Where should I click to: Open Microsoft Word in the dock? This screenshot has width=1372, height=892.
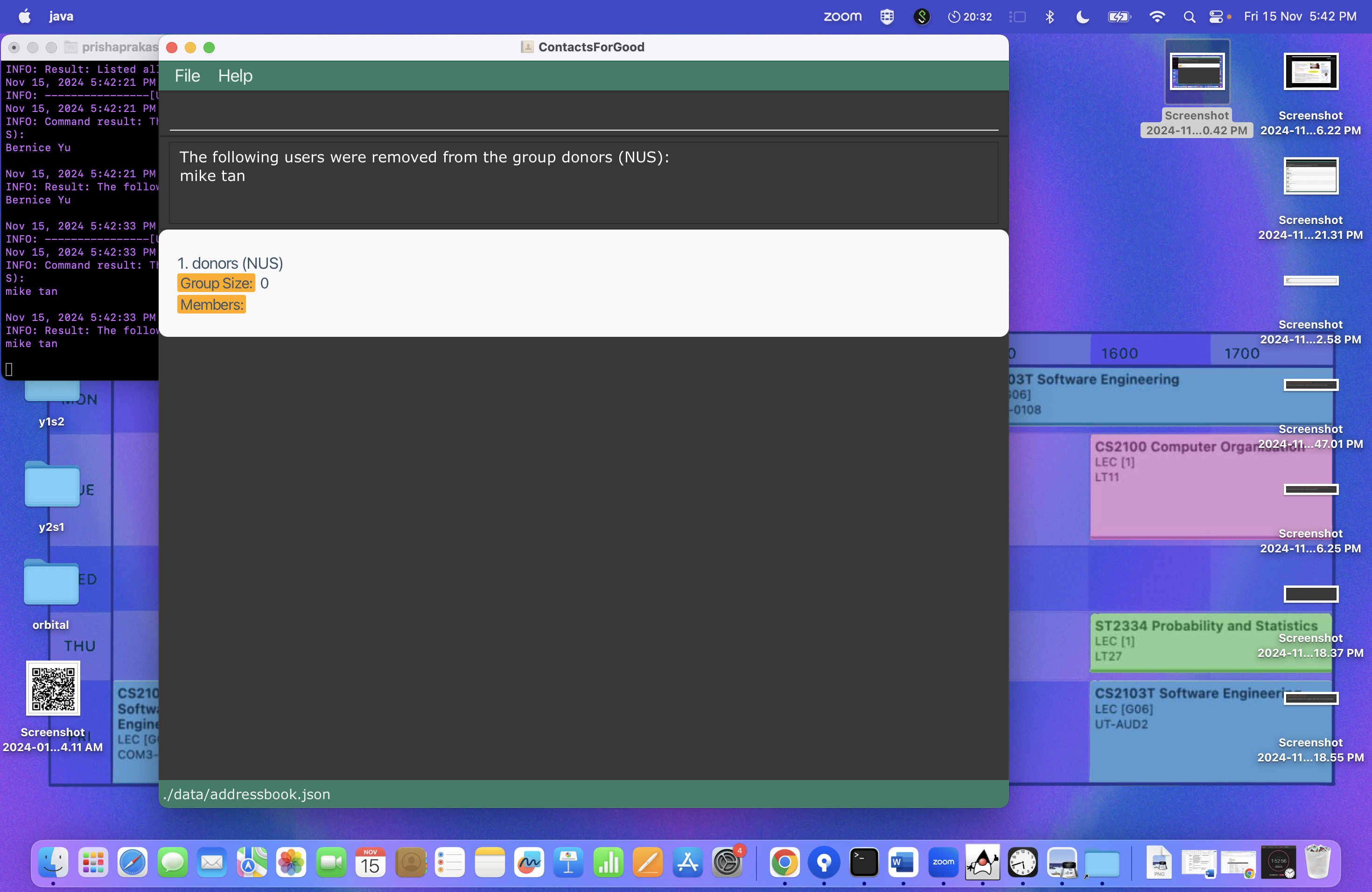(903, 863)
